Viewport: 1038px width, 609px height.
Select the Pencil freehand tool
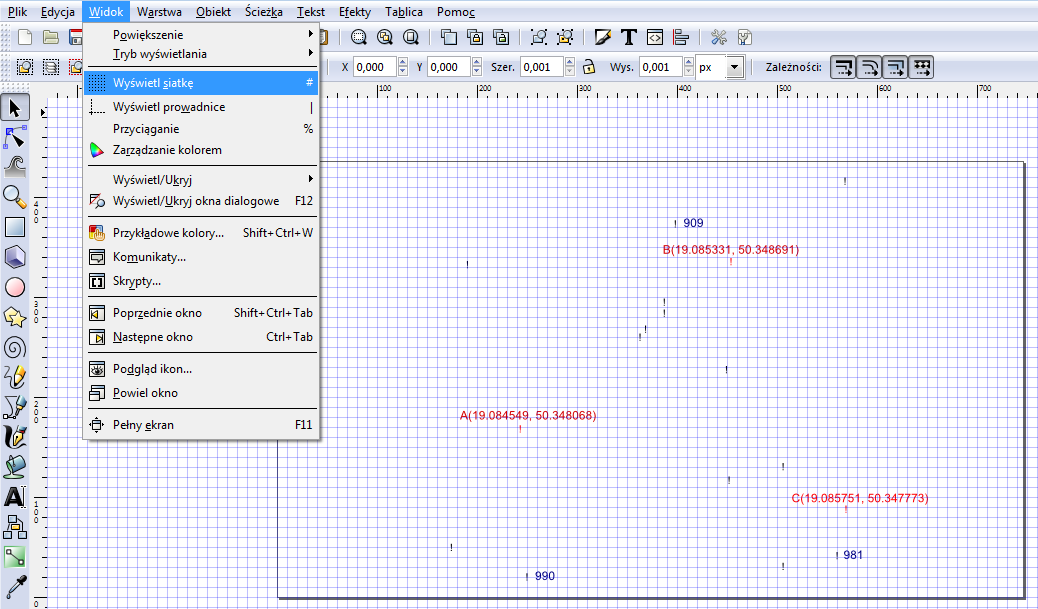15,377
